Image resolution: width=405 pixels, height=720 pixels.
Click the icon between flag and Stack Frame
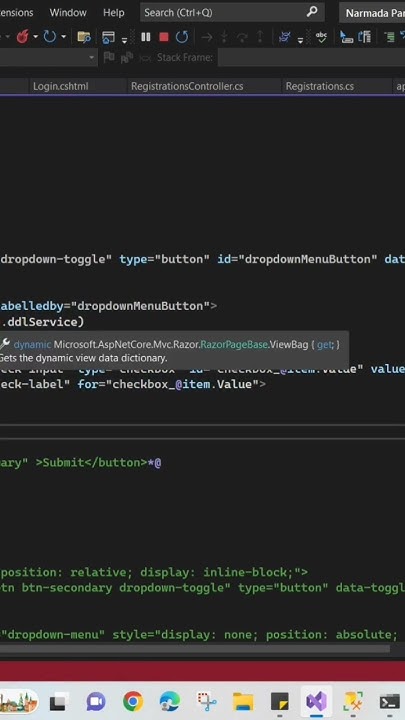pyautogui.click(x=126, y=58)
